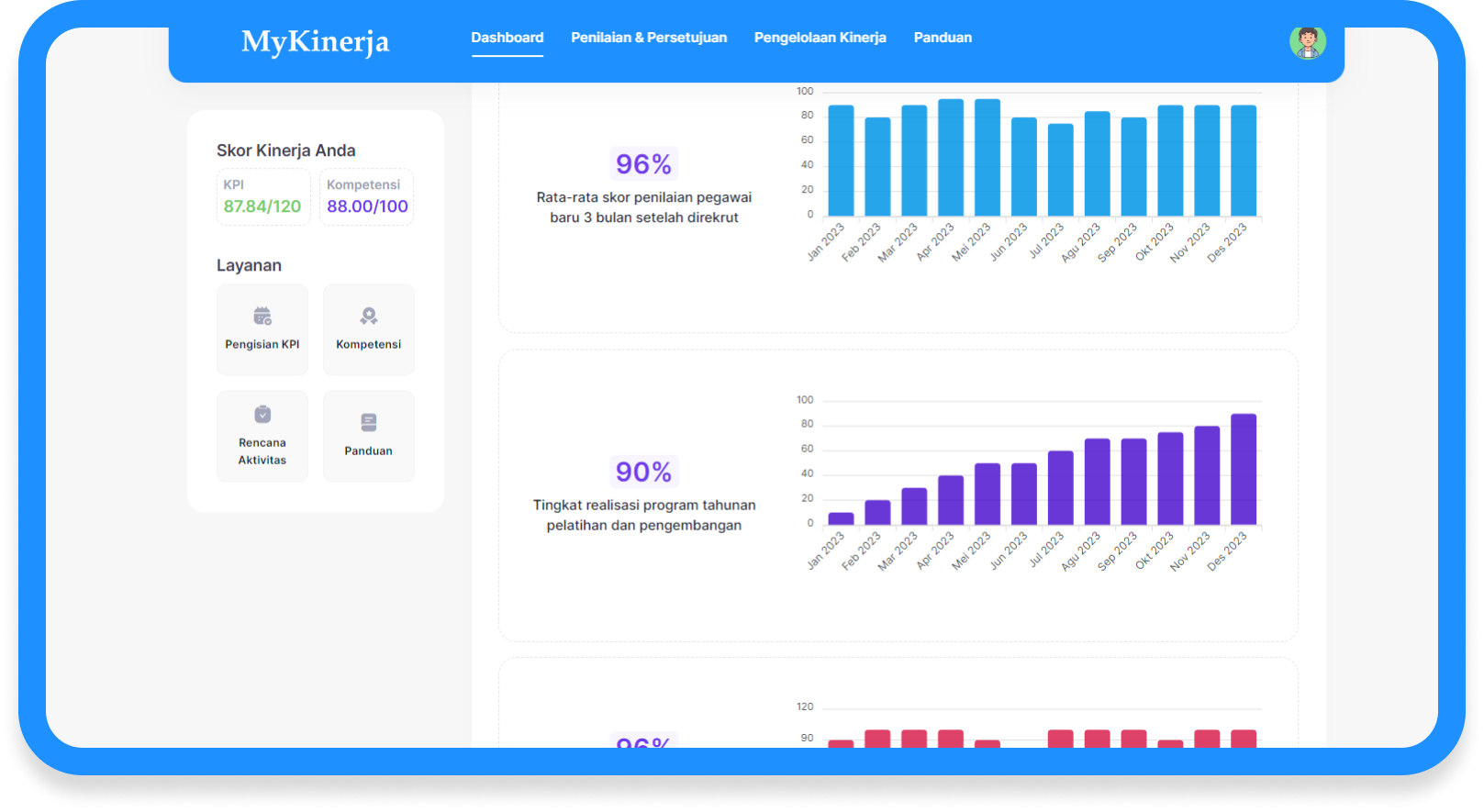The width and height of the screenshot is (1484, 812).
Task: Open Panduan in top navigation bar
Action: [x=943, y=38]
